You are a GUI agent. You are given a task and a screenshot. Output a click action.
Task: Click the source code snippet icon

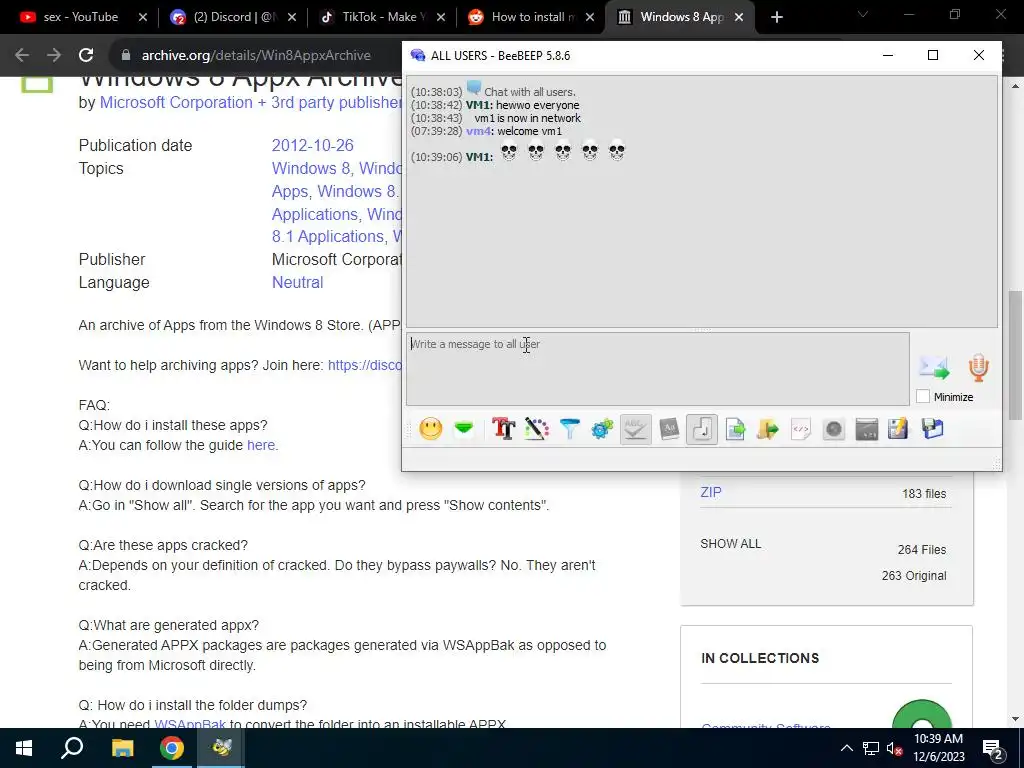click(801, 429)
